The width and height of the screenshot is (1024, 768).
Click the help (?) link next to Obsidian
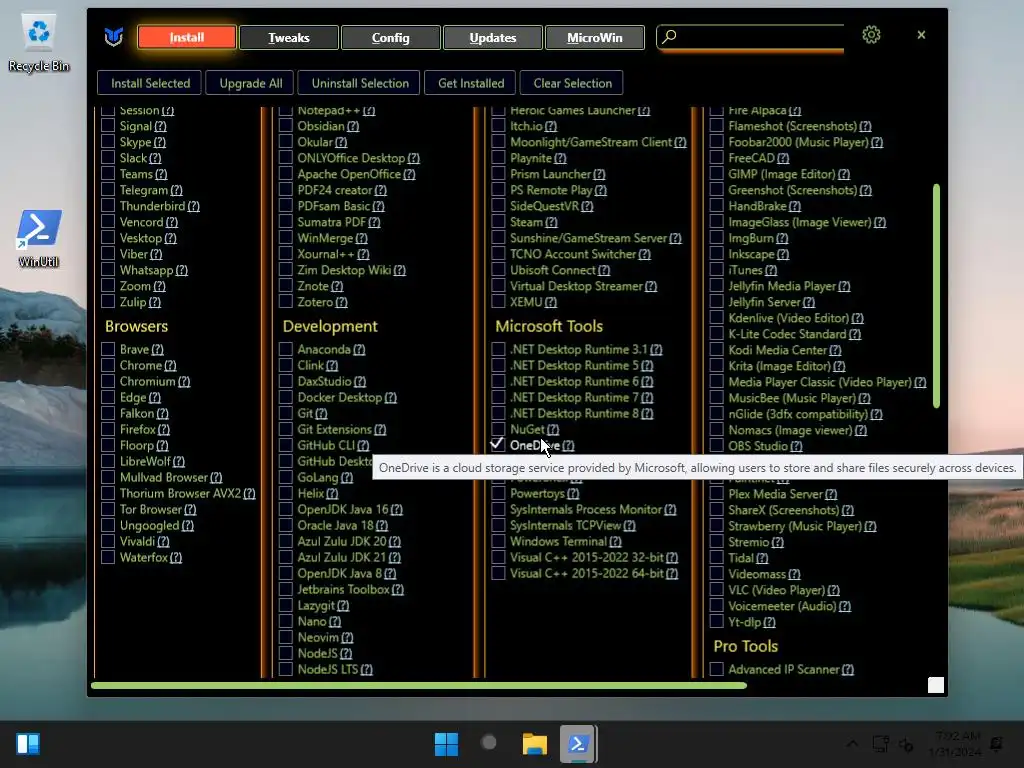(353, 126)
